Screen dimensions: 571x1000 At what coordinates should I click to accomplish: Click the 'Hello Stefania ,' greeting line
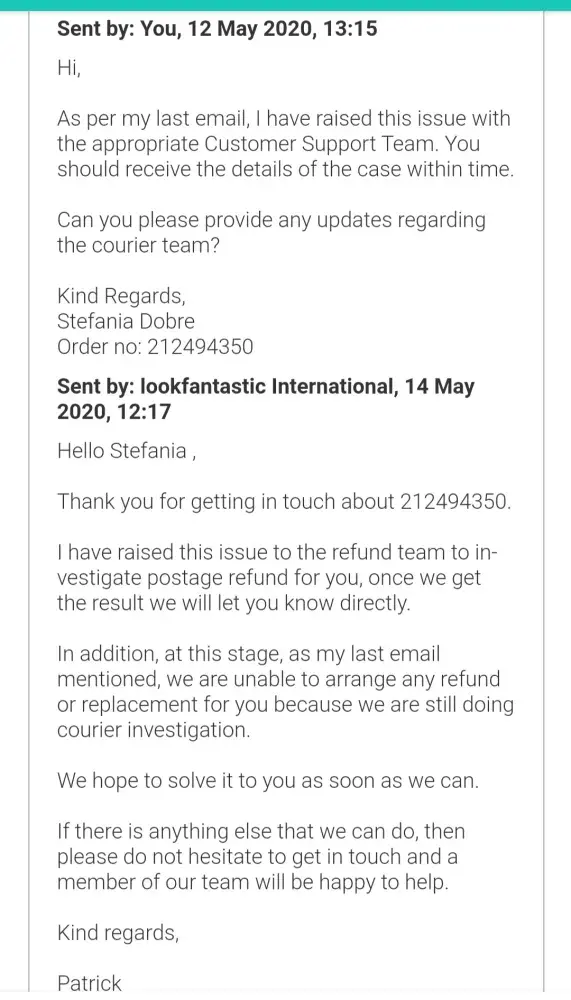pos(128,452)
